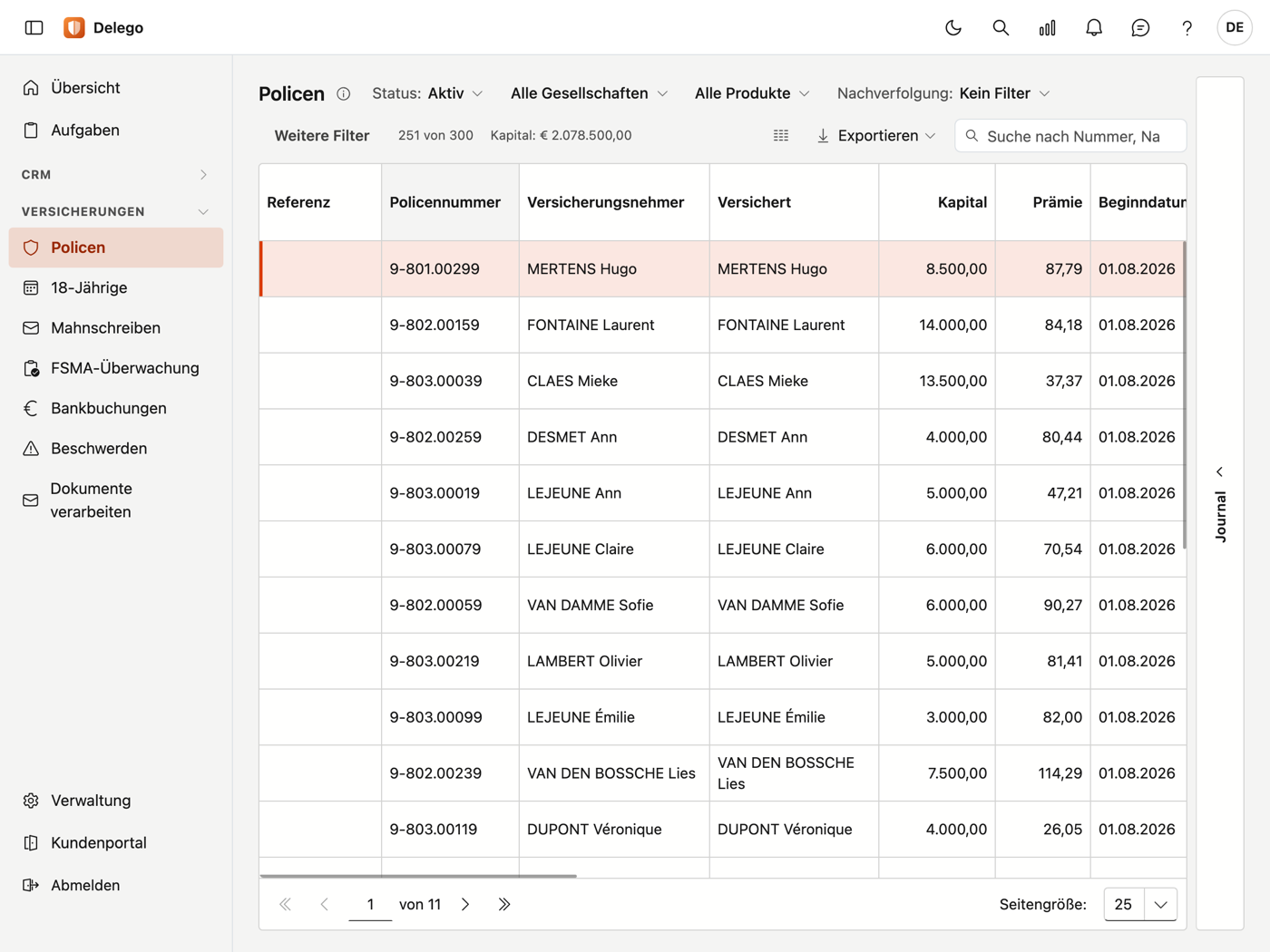The image size is (1270, 952).
Task: Open the Alle Gesellschaften dropdown
Action: pos(590,93)
